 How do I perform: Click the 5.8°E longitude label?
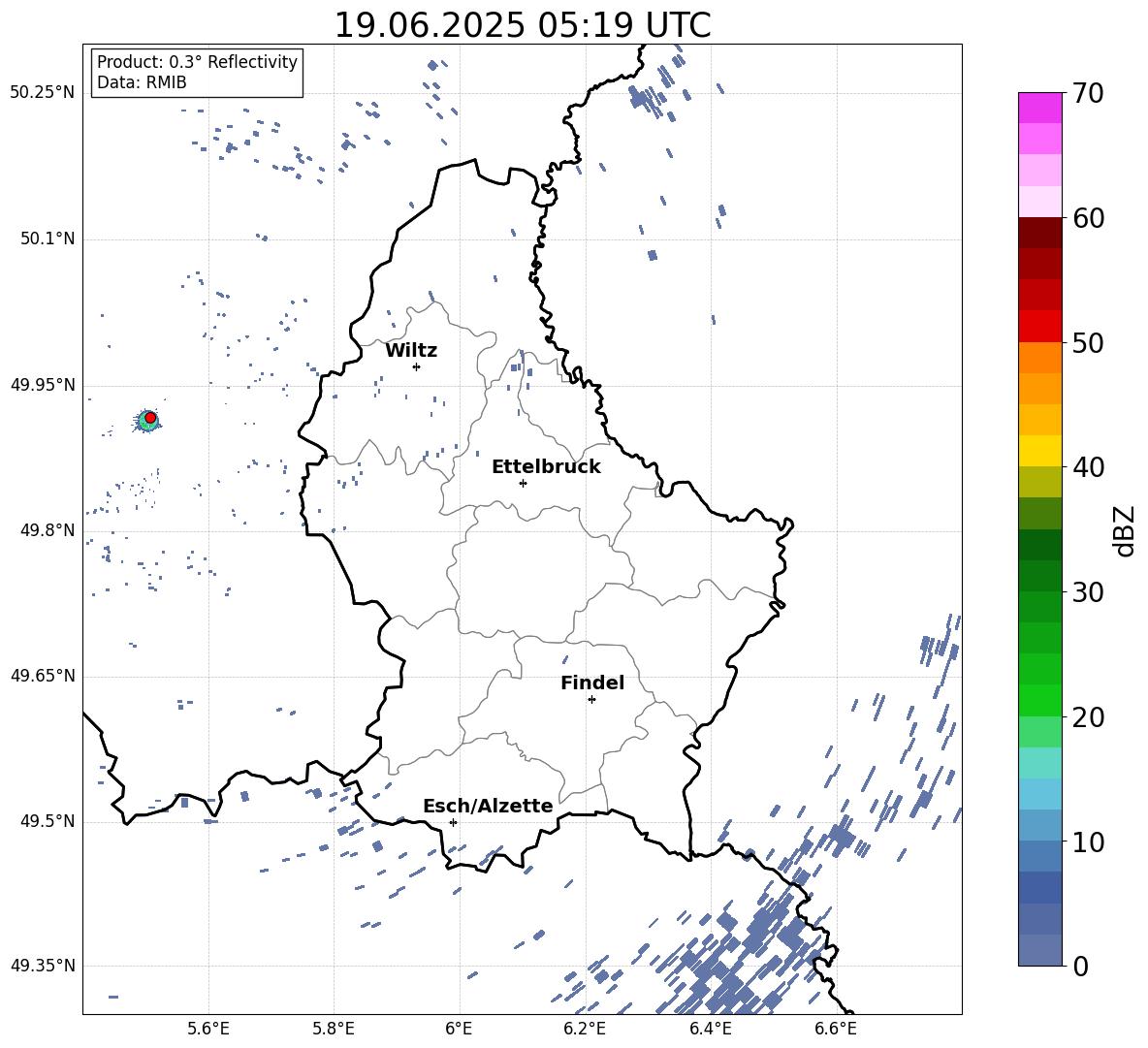[334, 1029]
